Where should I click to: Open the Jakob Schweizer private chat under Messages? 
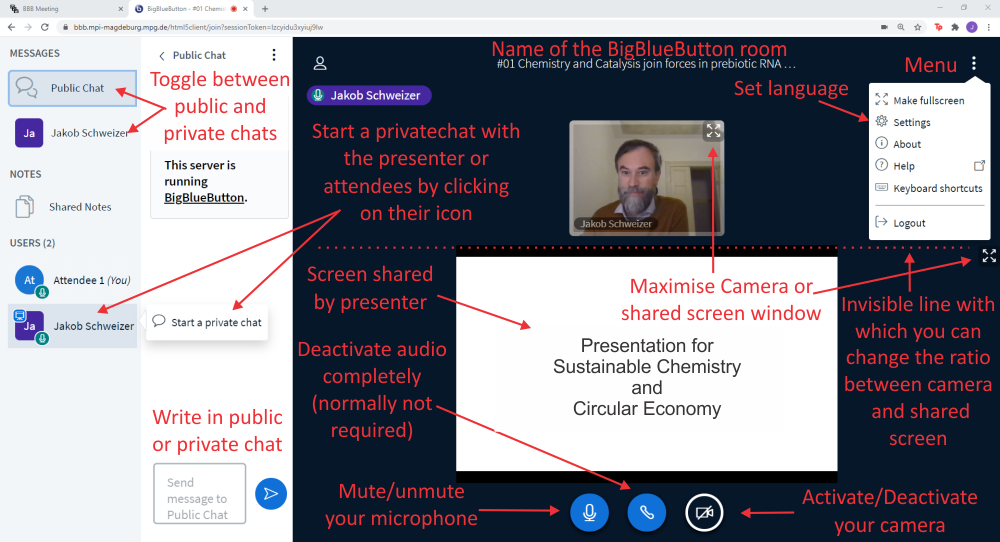point(73,133)
